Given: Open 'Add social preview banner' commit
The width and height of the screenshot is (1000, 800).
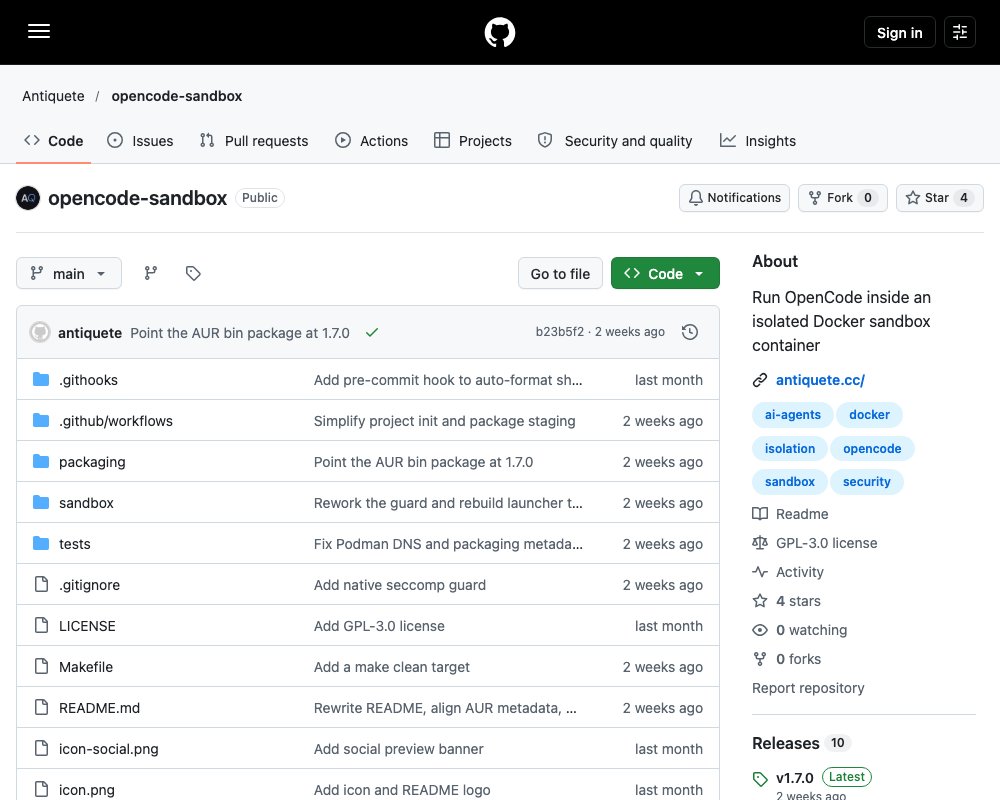Looking at the screenshot, I should coord(399,749).
